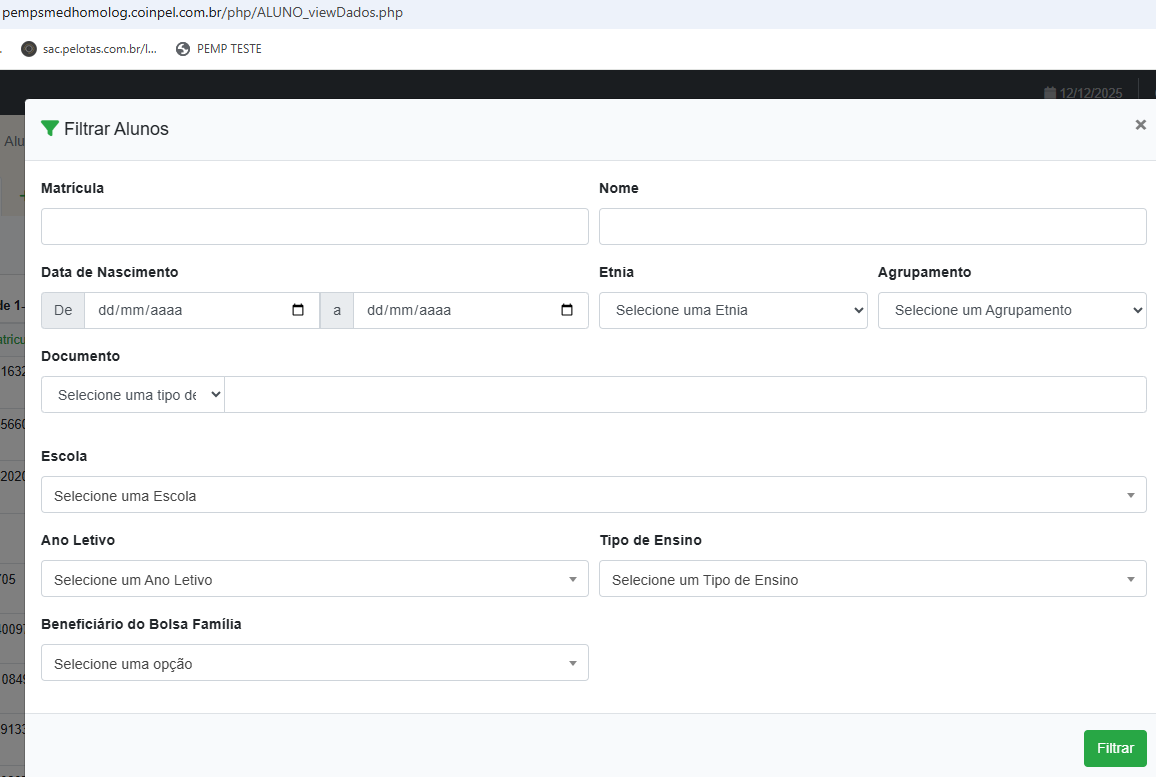Open the Tipo de Ensino dropdown

(872, 579)
